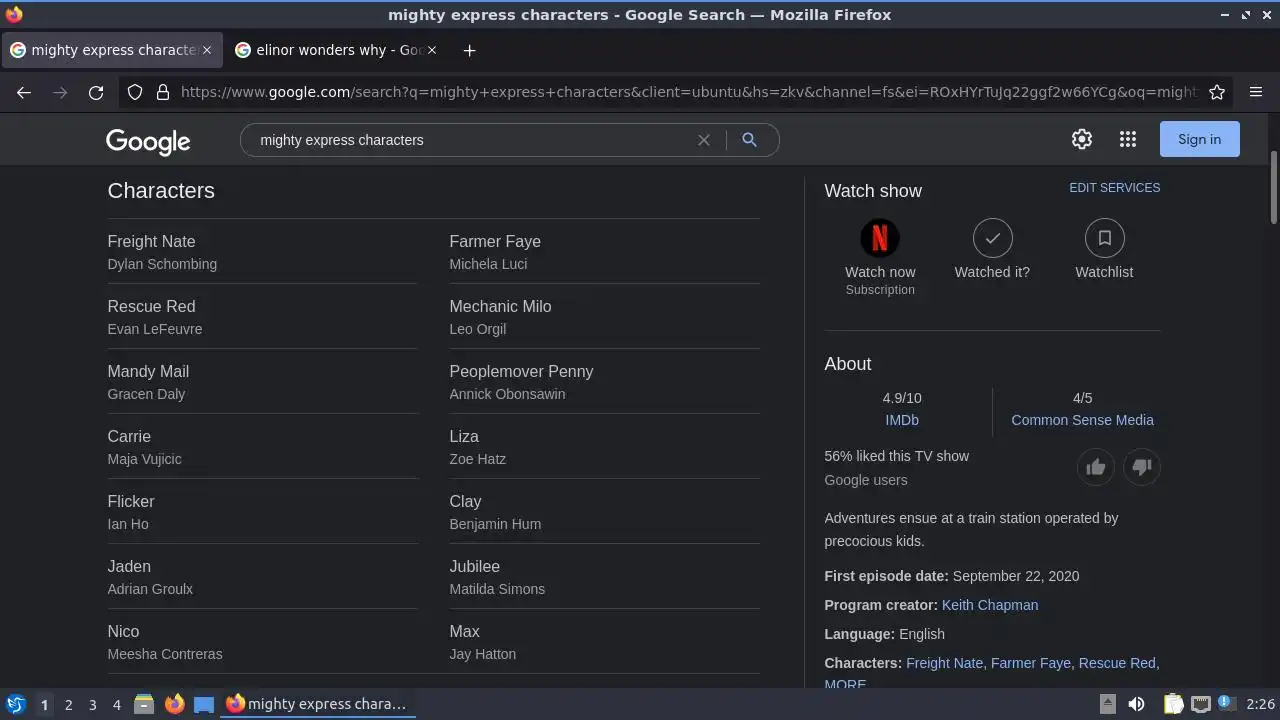Select character Peoplemover Penny

(521, 371)
